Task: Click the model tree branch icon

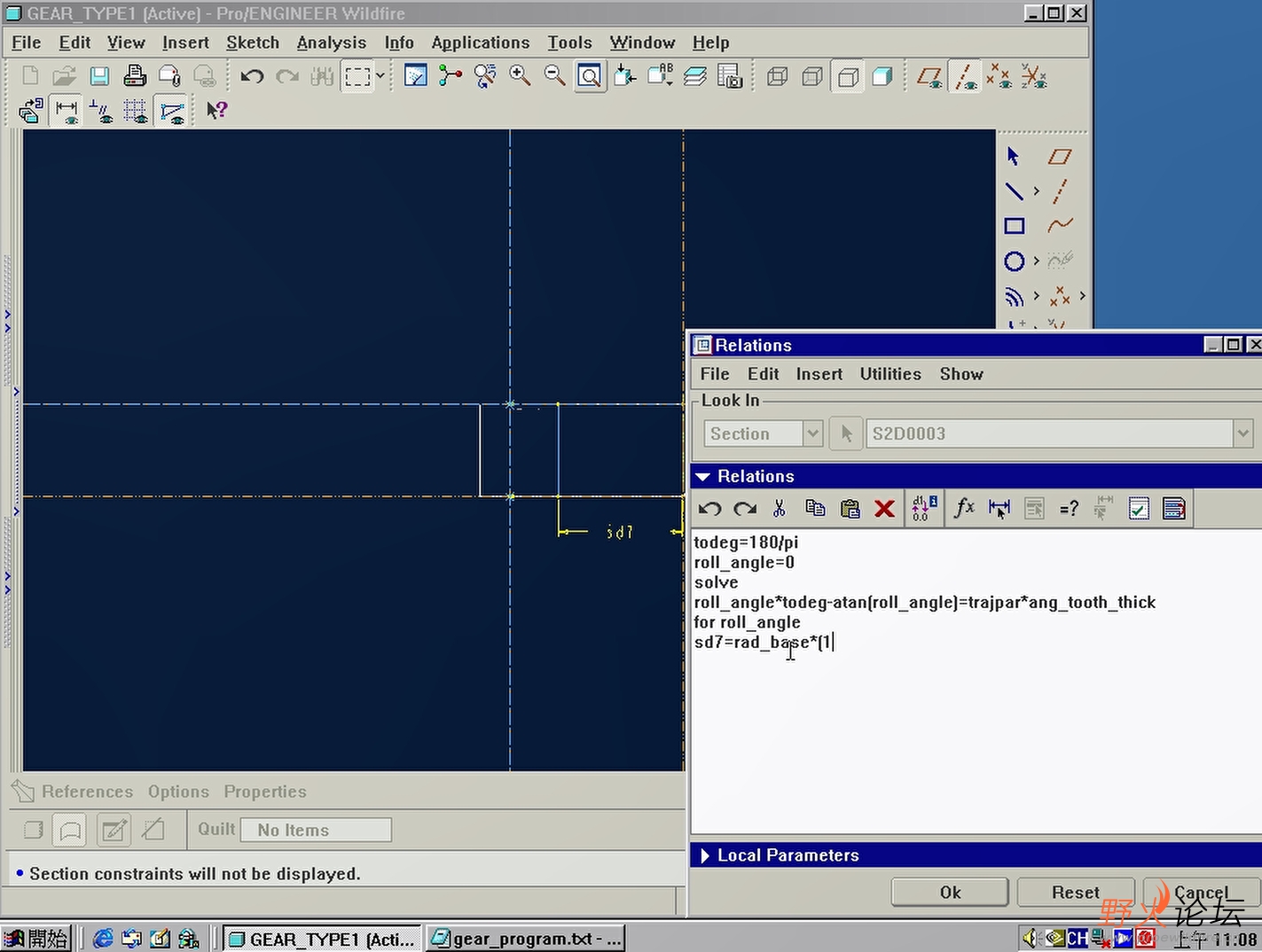Action: pyautogui.click(x=451, y=76)
